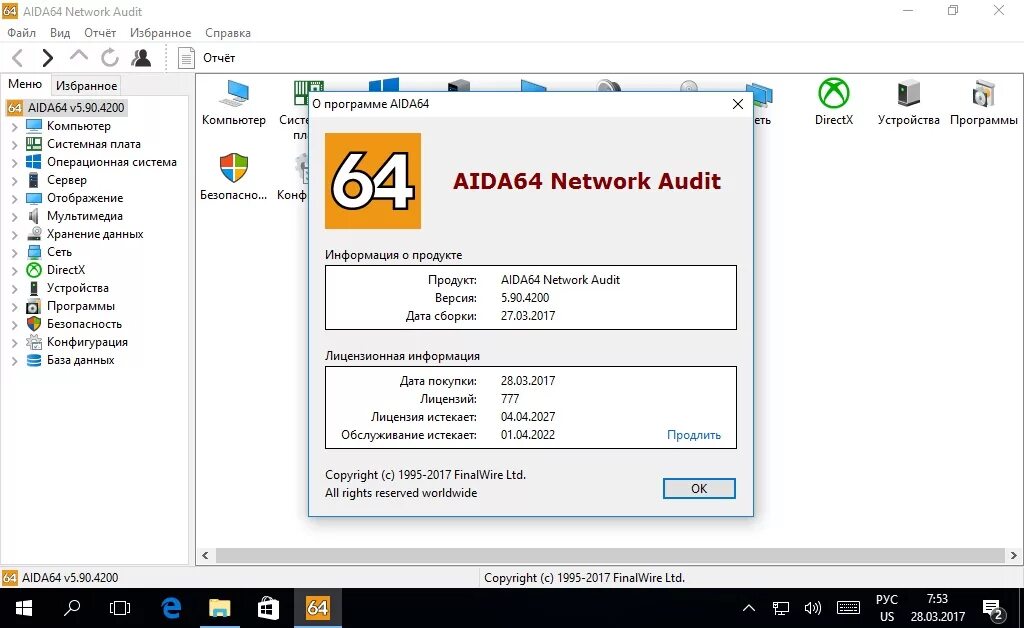The width and height of the screenshot is (1024, 628).
Task: Select Хранение данных in the tree
Action: point(84,234)
